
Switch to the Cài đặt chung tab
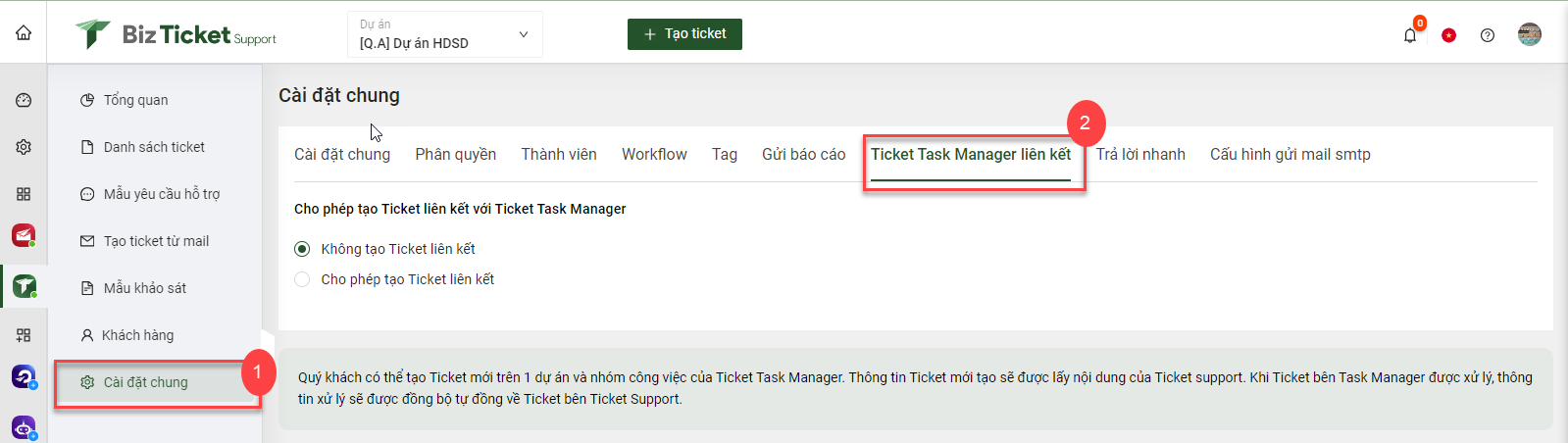pos(342,154)
